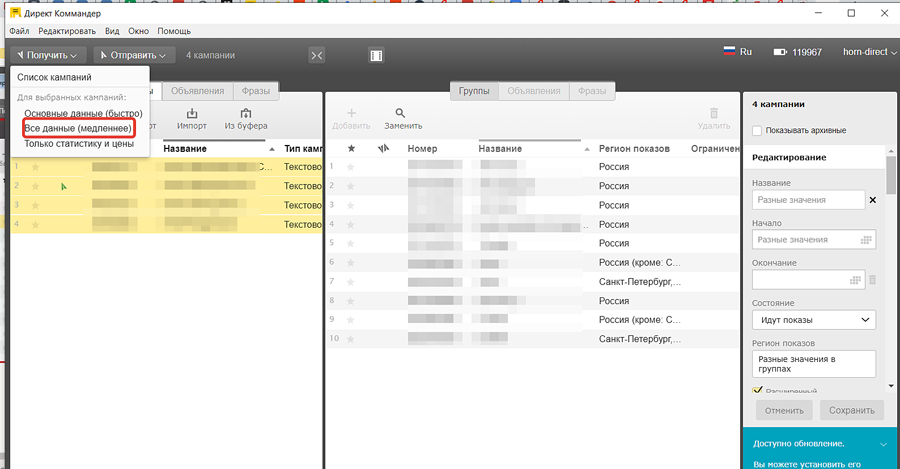The width and height of the screenshot is (900, 469).
Task: Switch to Объявления tab in groups panel
Action: click(533, 91)
